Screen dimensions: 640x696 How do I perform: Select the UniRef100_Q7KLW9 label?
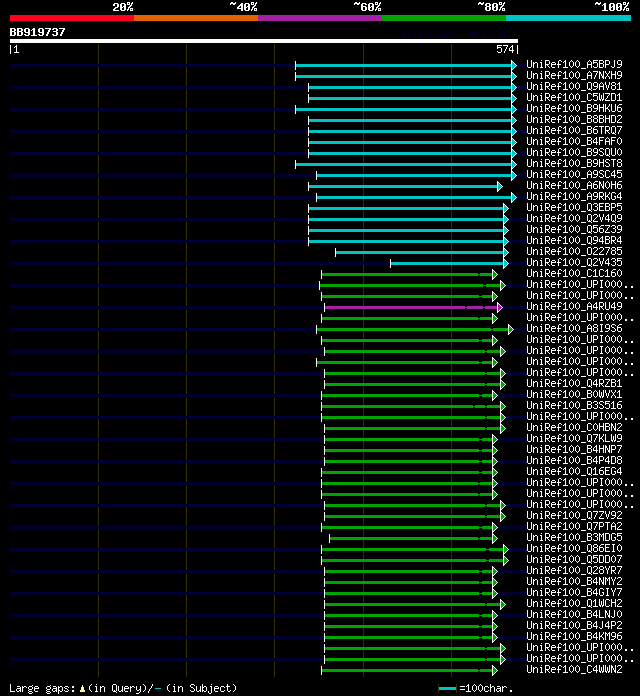coord(574,439)
